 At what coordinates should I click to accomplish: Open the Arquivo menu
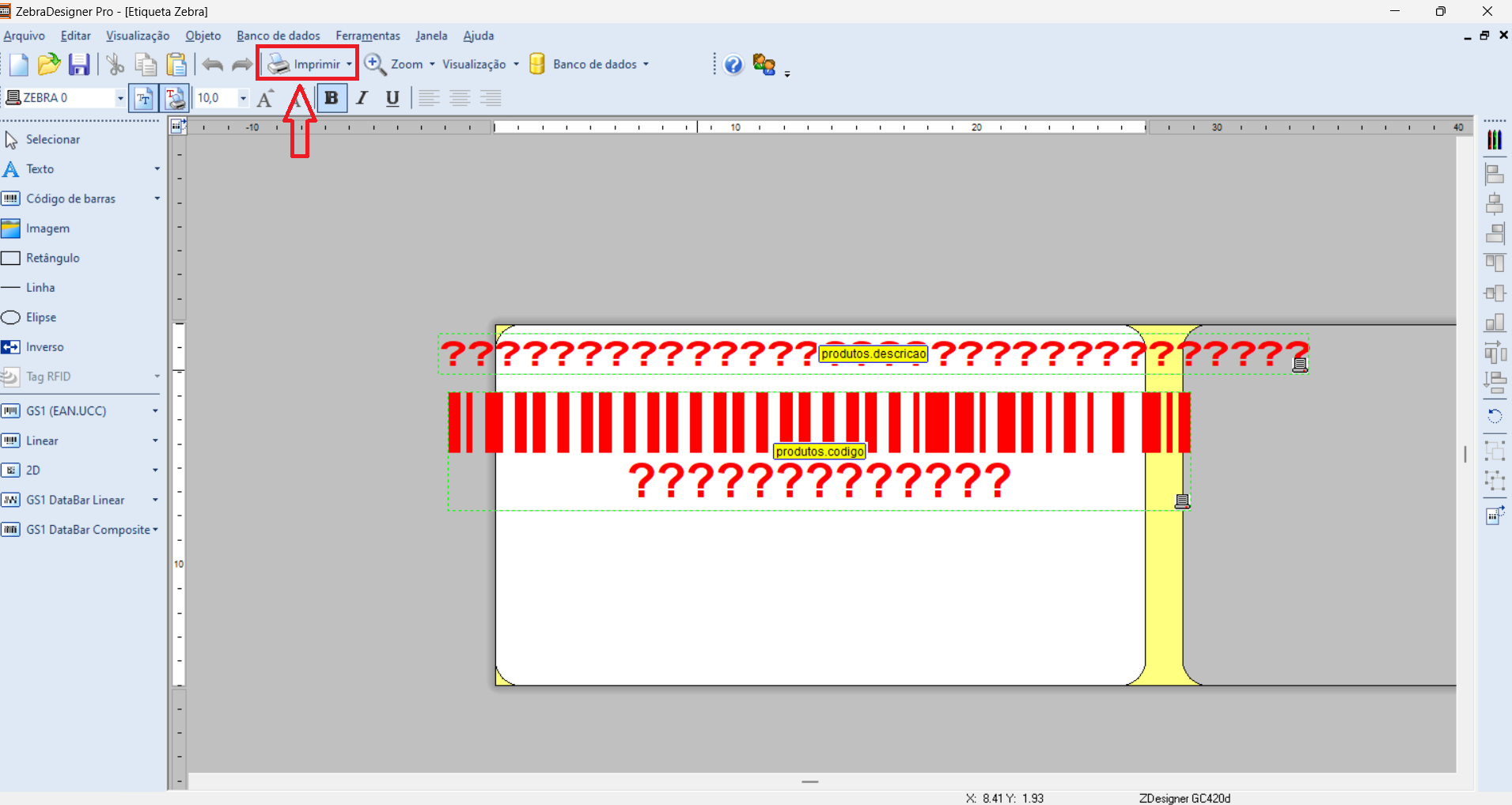[x=25, y=36]
